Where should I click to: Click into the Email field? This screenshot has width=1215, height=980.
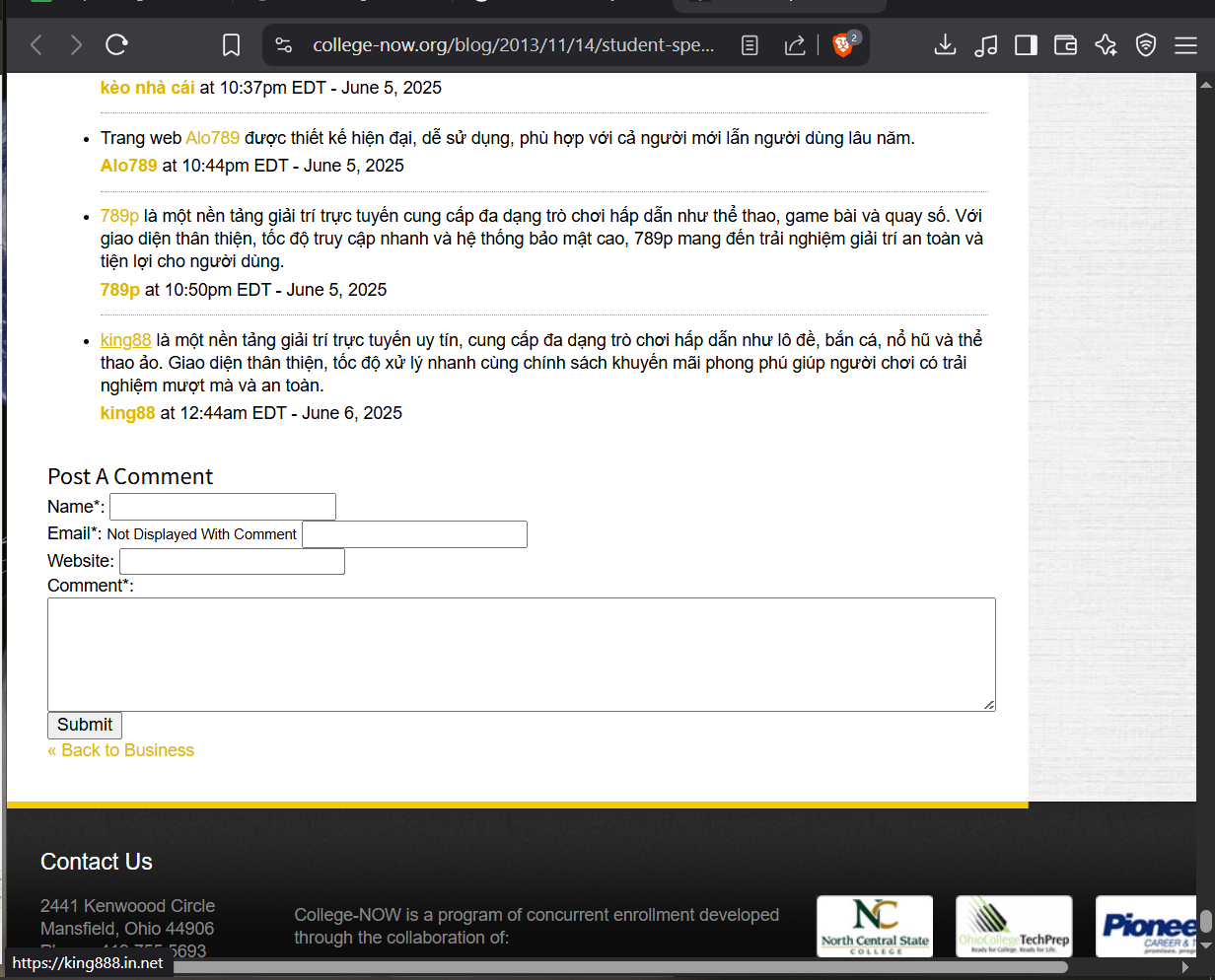[x=414, y=534]
